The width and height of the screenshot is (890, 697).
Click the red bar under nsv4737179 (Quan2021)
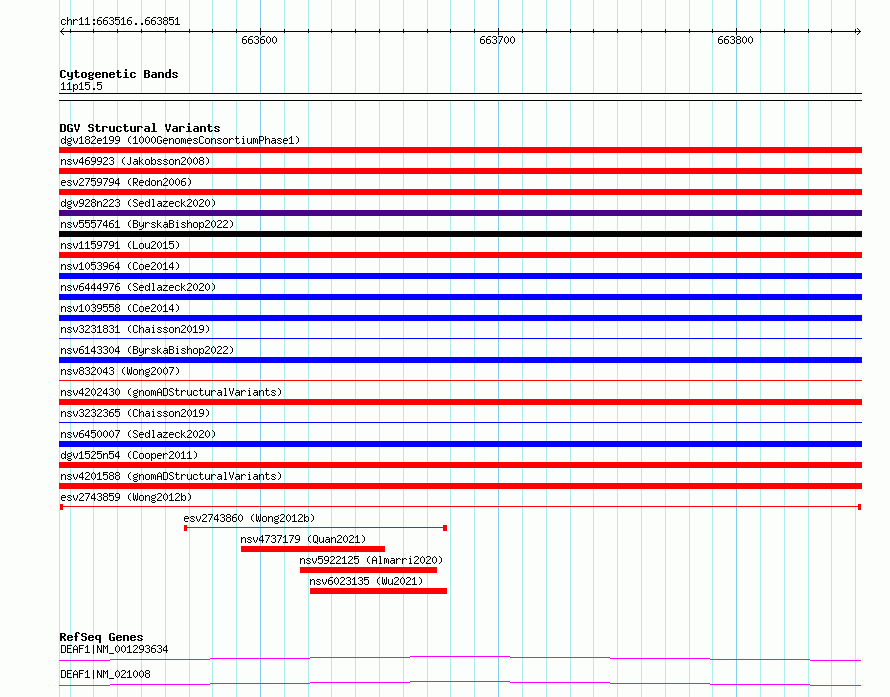pos(313,549)
